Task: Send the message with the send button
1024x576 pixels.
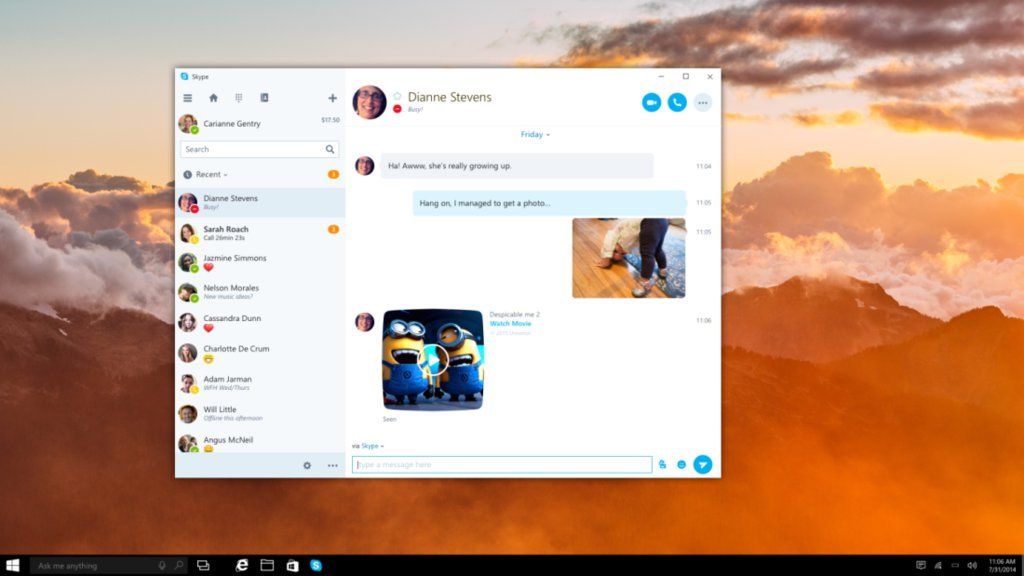Action: (703, 464)
